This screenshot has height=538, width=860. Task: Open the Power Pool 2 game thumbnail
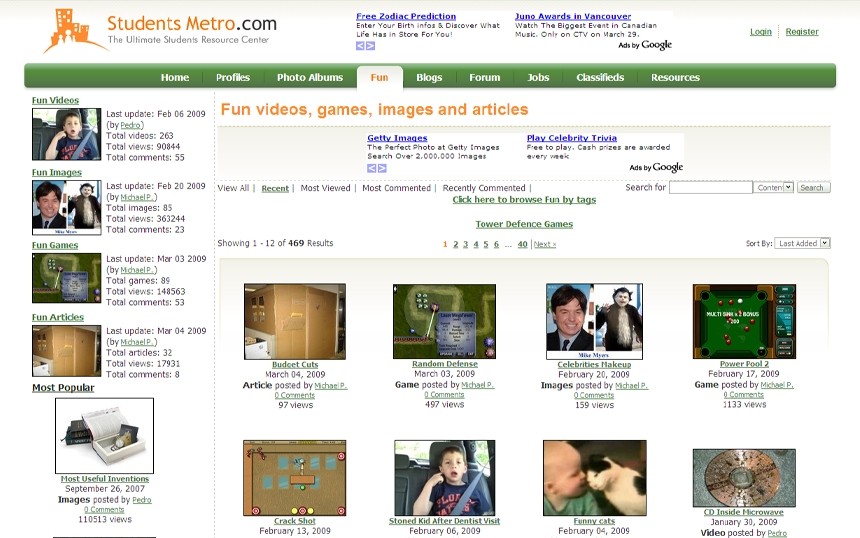tap(744, 321)
